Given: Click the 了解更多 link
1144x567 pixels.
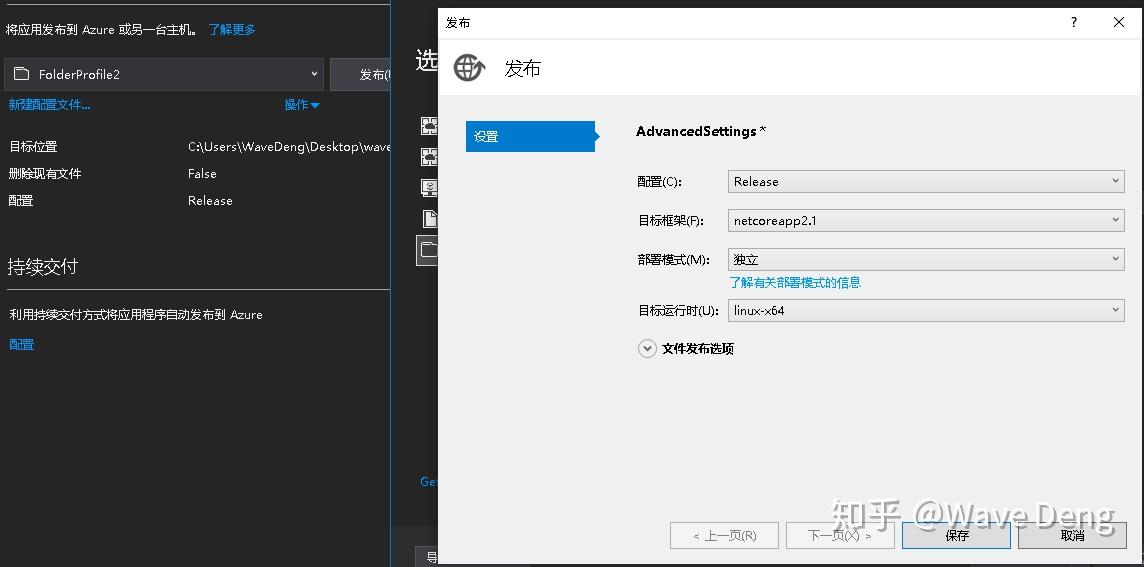Looking at the screenshot, I should (x=232, y=30).
